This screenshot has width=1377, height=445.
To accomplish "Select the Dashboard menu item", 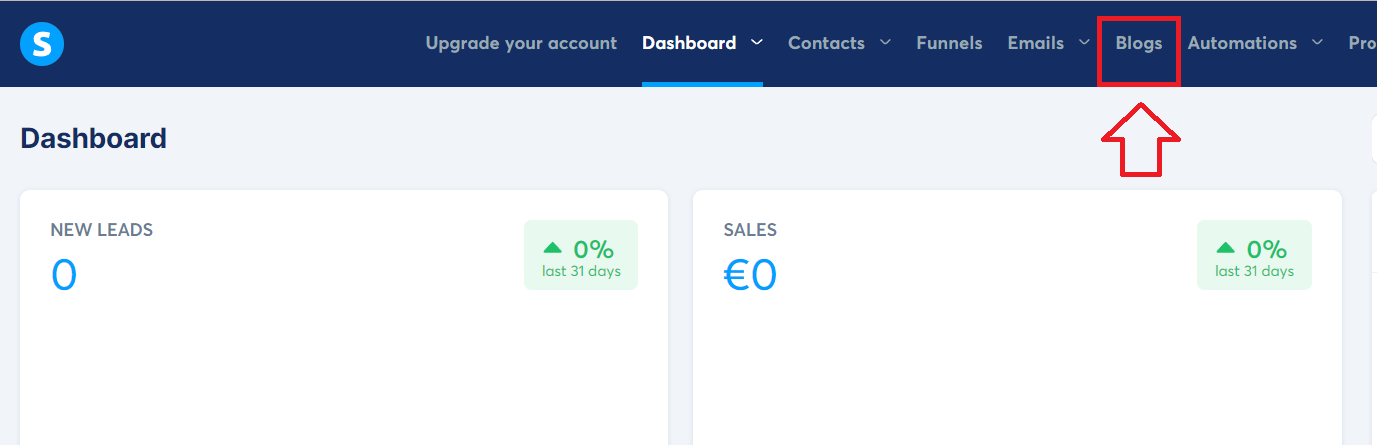I will click(x=689, y=43).
